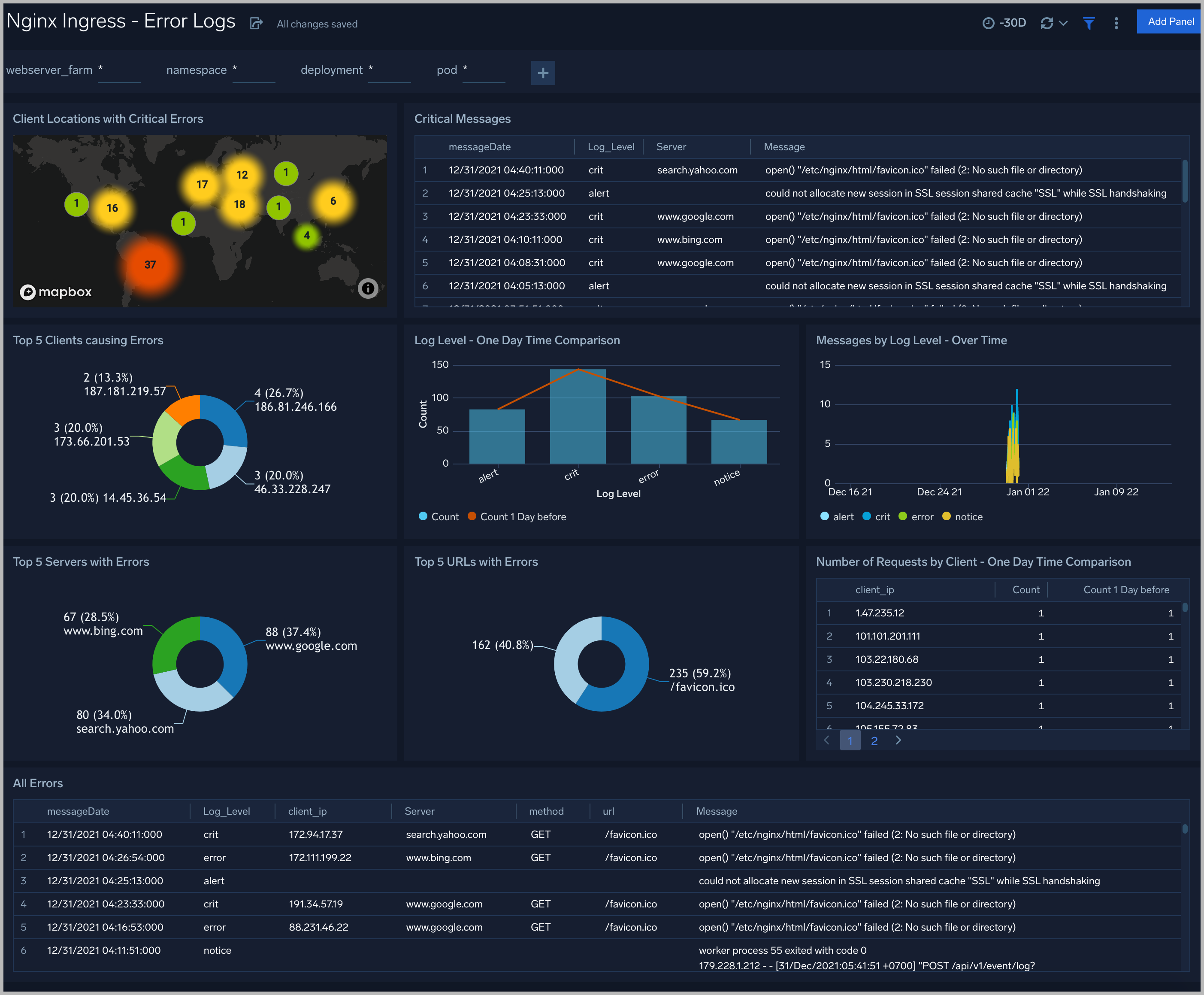Sort by Log_Level column in Critical Messages
The image size is (1204, 995).
coord(611,147)
